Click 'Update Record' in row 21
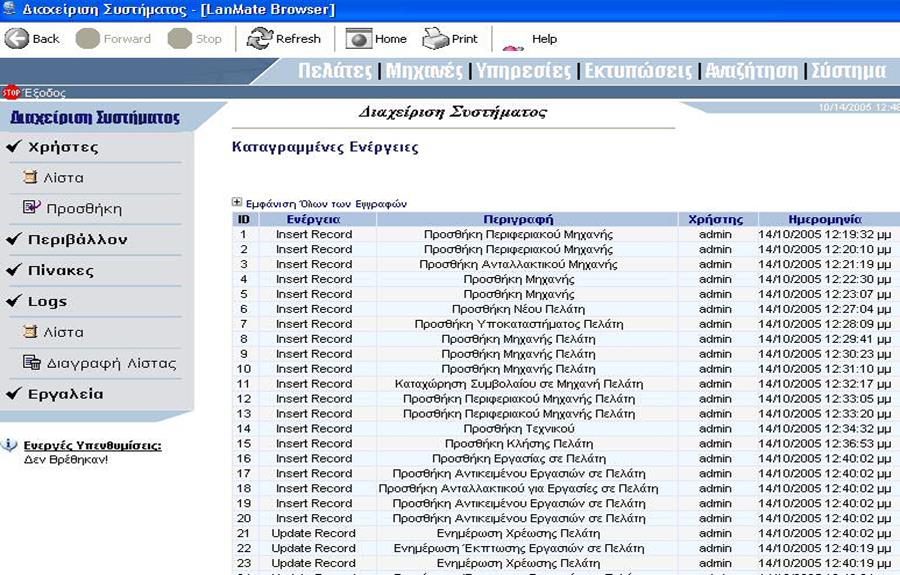This screenshot has height=575, width=900. (313, 533)
